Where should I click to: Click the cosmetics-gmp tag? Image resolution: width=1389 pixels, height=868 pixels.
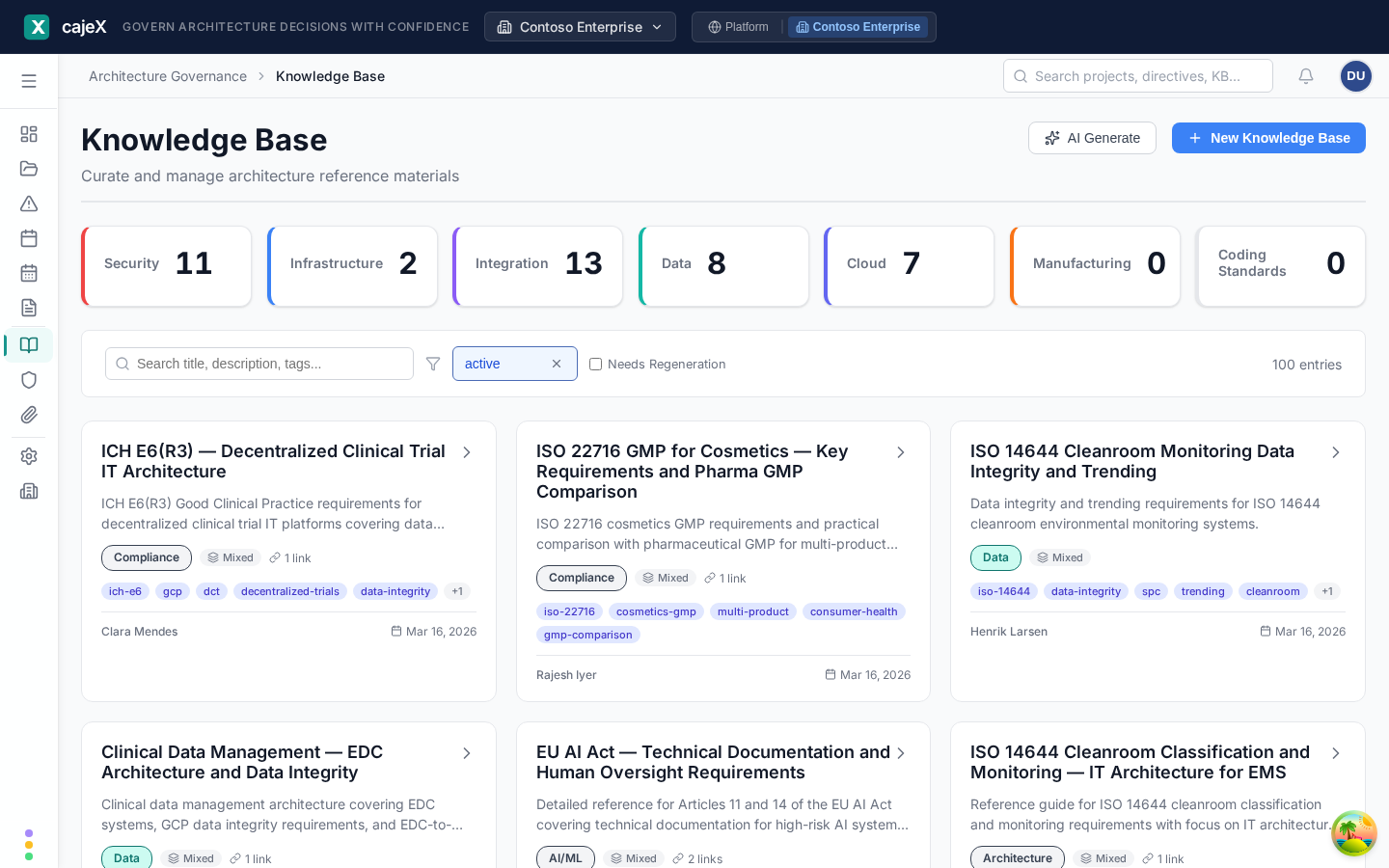click(656, 611)
